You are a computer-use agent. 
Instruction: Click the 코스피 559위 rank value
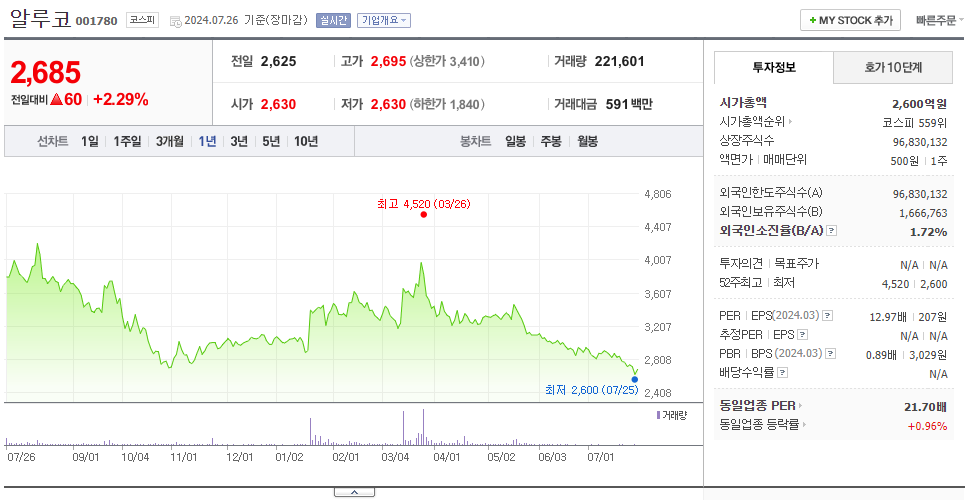915,122
